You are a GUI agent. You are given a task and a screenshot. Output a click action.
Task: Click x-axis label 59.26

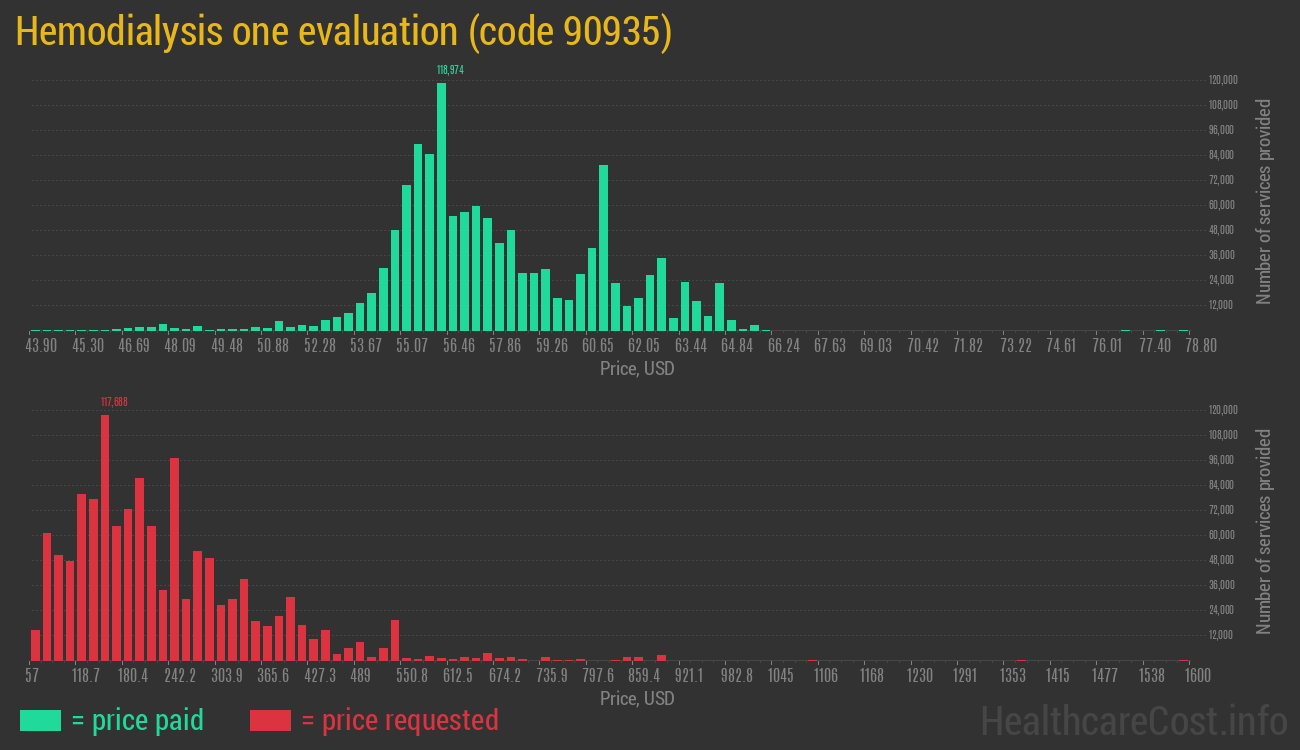551,346
